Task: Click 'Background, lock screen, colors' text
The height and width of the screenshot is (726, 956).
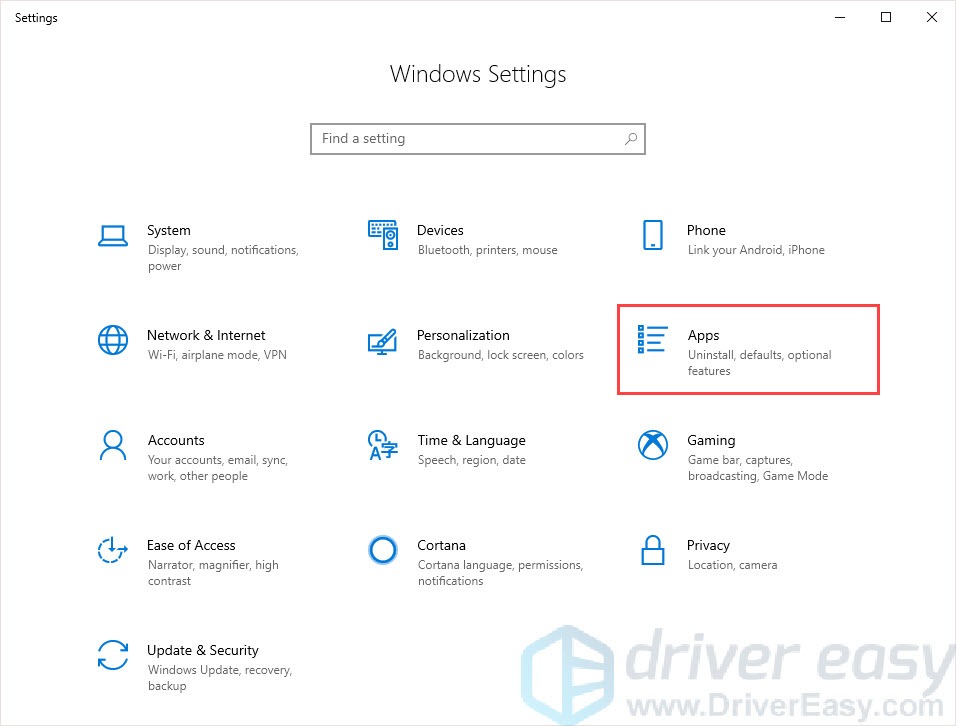Action: coord(501,355)
